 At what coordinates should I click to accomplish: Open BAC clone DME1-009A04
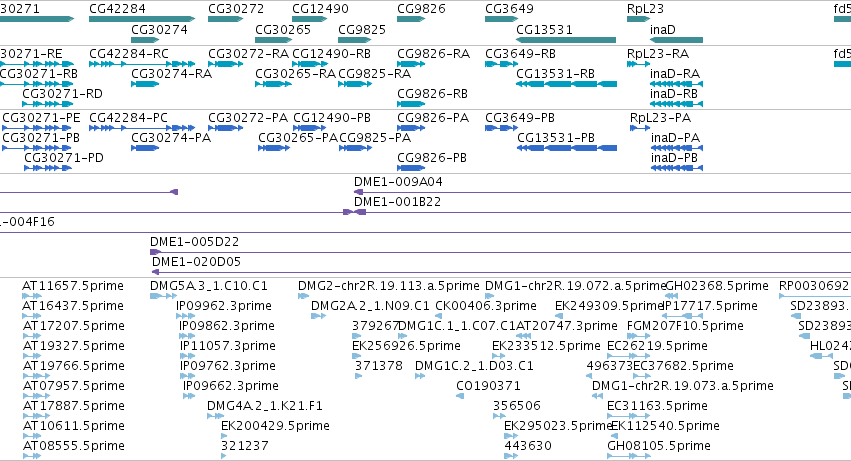point(398,182)
